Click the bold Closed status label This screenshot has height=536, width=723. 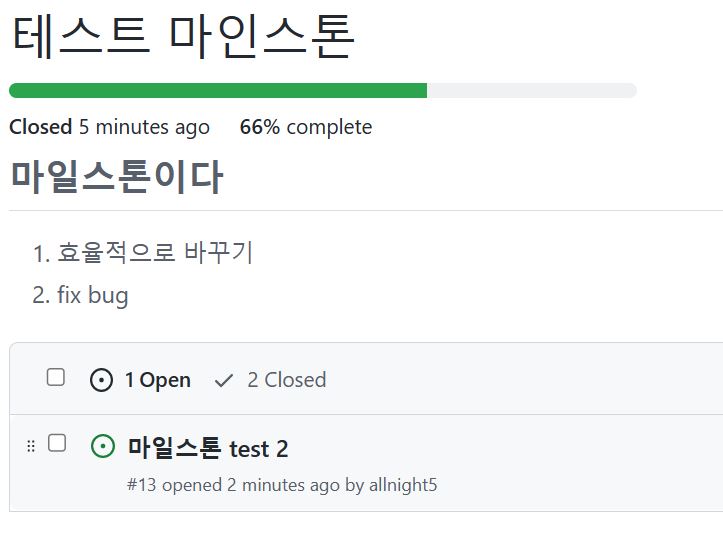(41, 127)
